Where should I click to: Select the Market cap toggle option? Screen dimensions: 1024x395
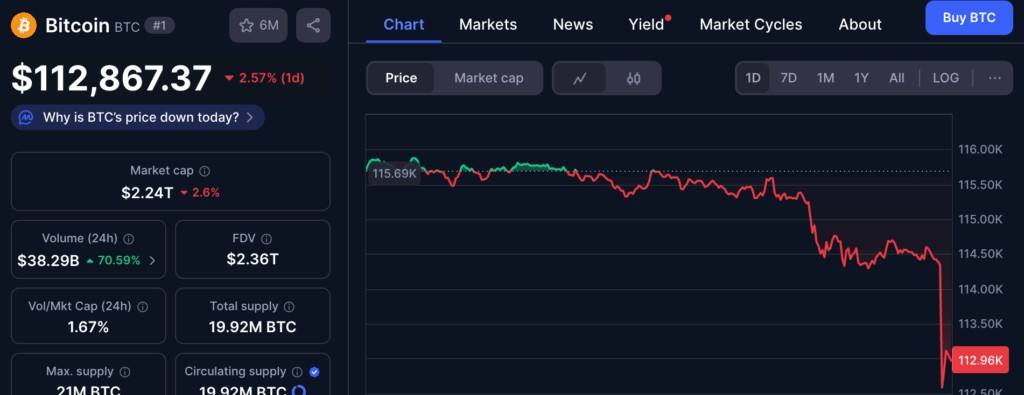pyautogui.click(x=488, y=78)
